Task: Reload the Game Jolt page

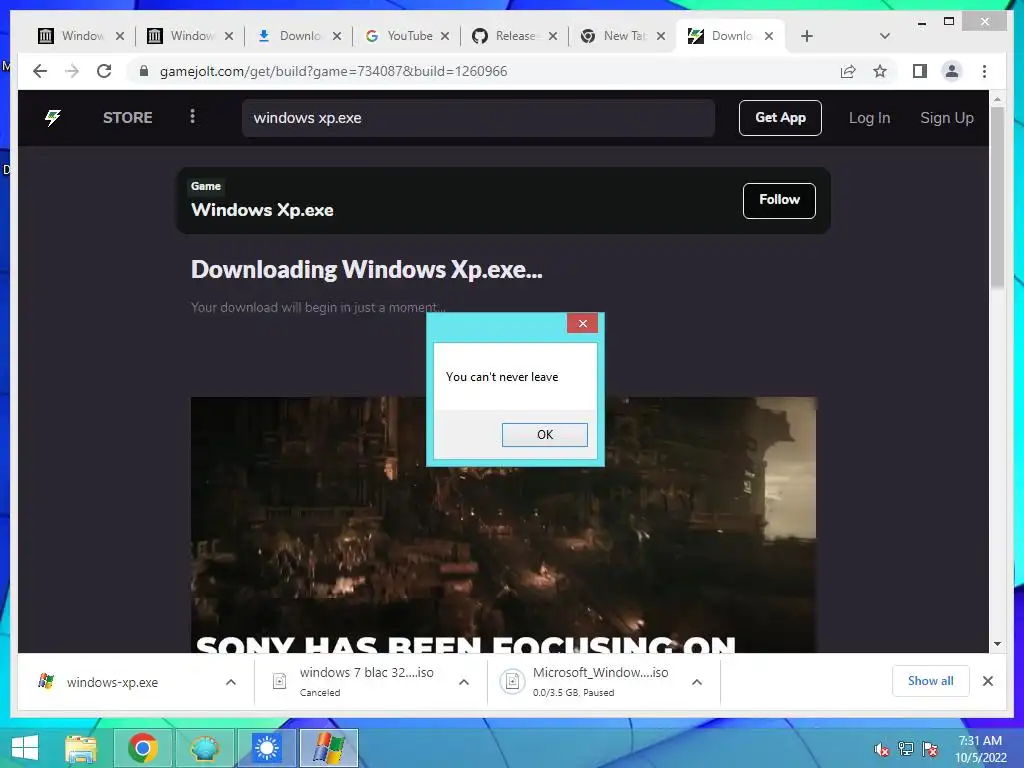Action: coord(104,71)
